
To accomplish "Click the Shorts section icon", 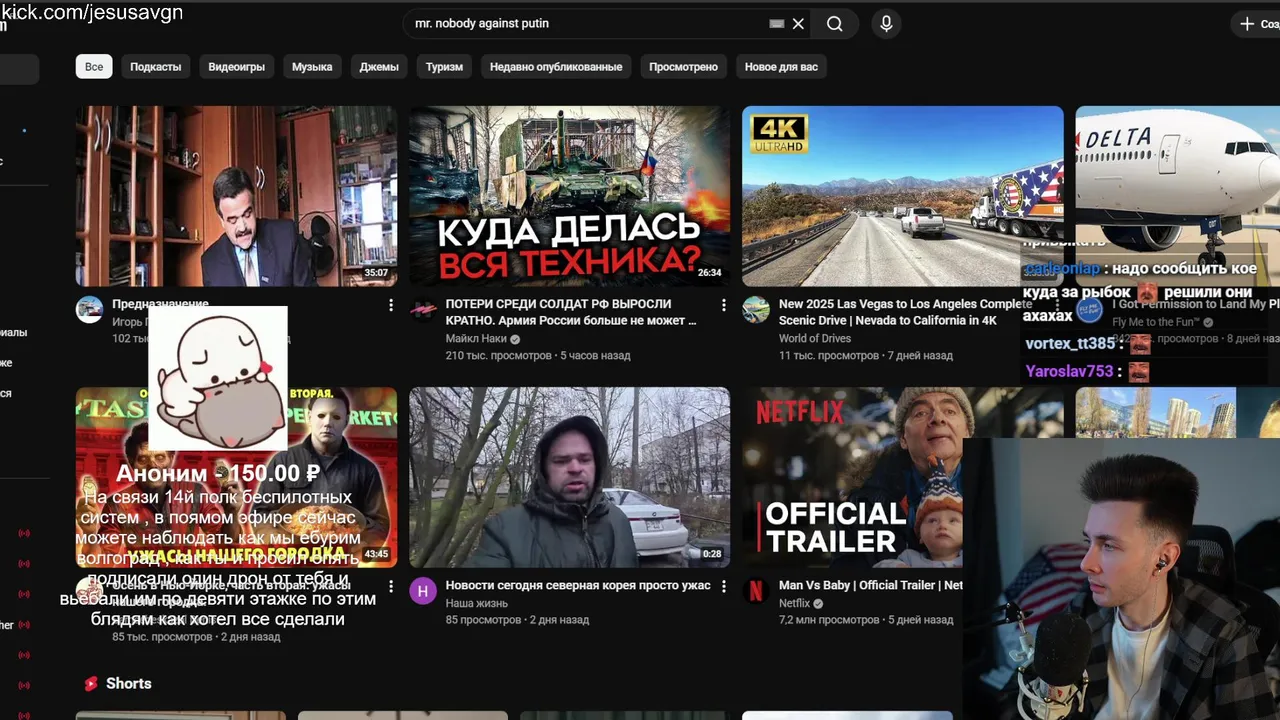I will click(91, 684).
